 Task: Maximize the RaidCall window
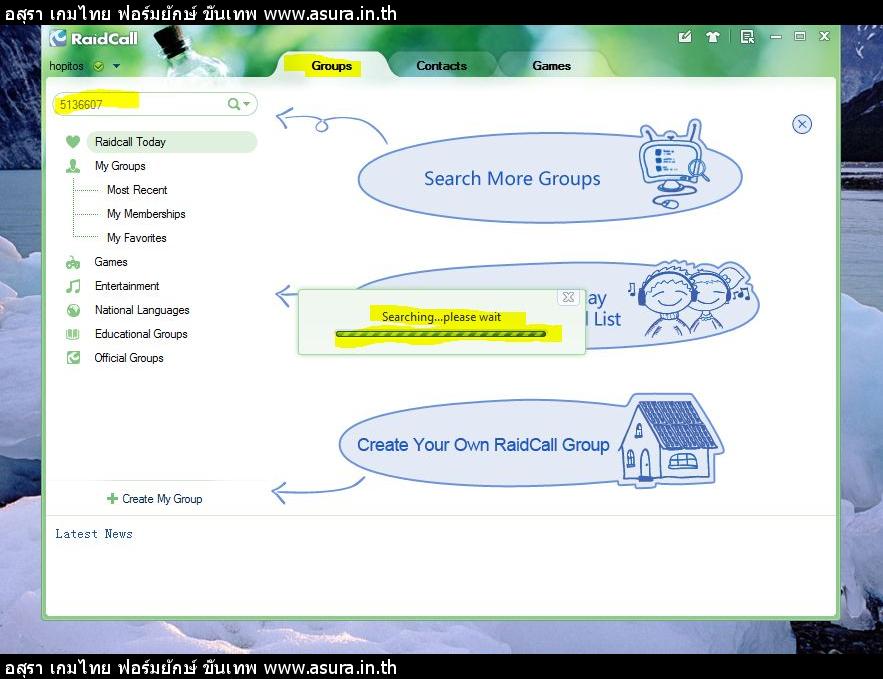800,36
